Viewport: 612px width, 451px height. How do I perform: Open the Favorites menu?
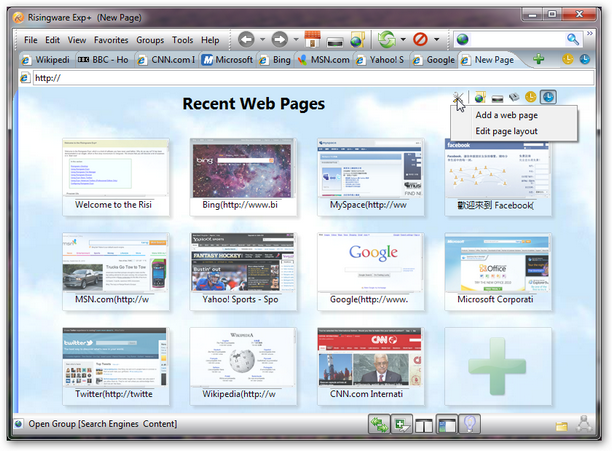coord(111,40)
